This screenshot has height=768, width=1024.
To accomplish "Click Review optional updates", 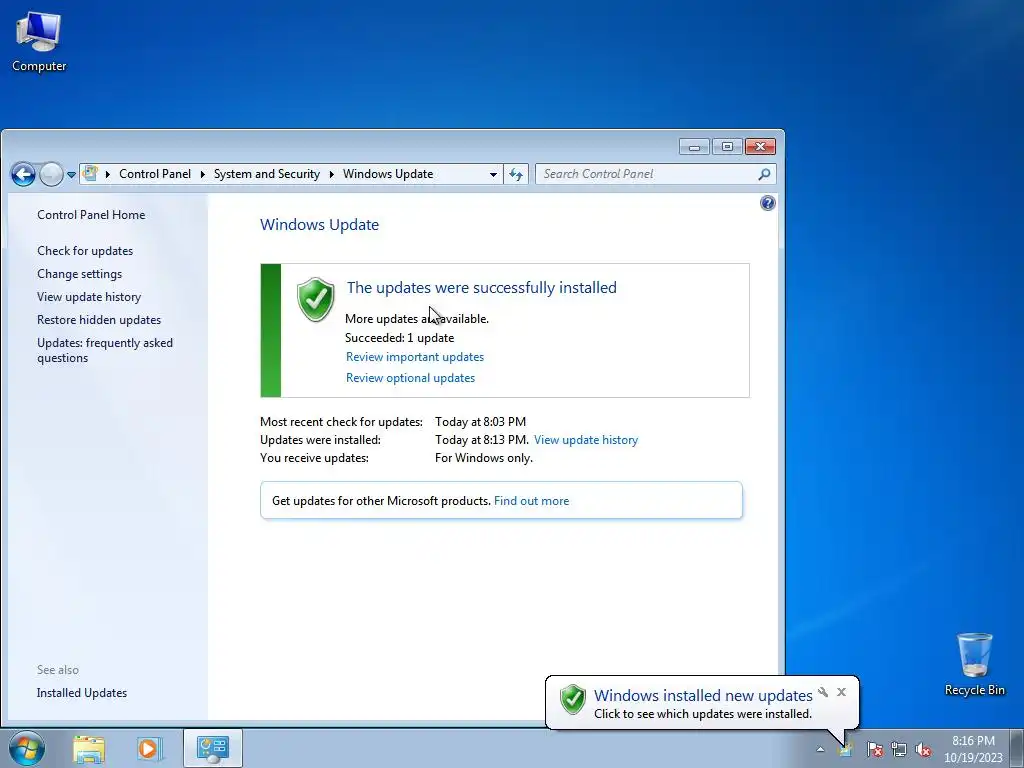I will (410, 377).
